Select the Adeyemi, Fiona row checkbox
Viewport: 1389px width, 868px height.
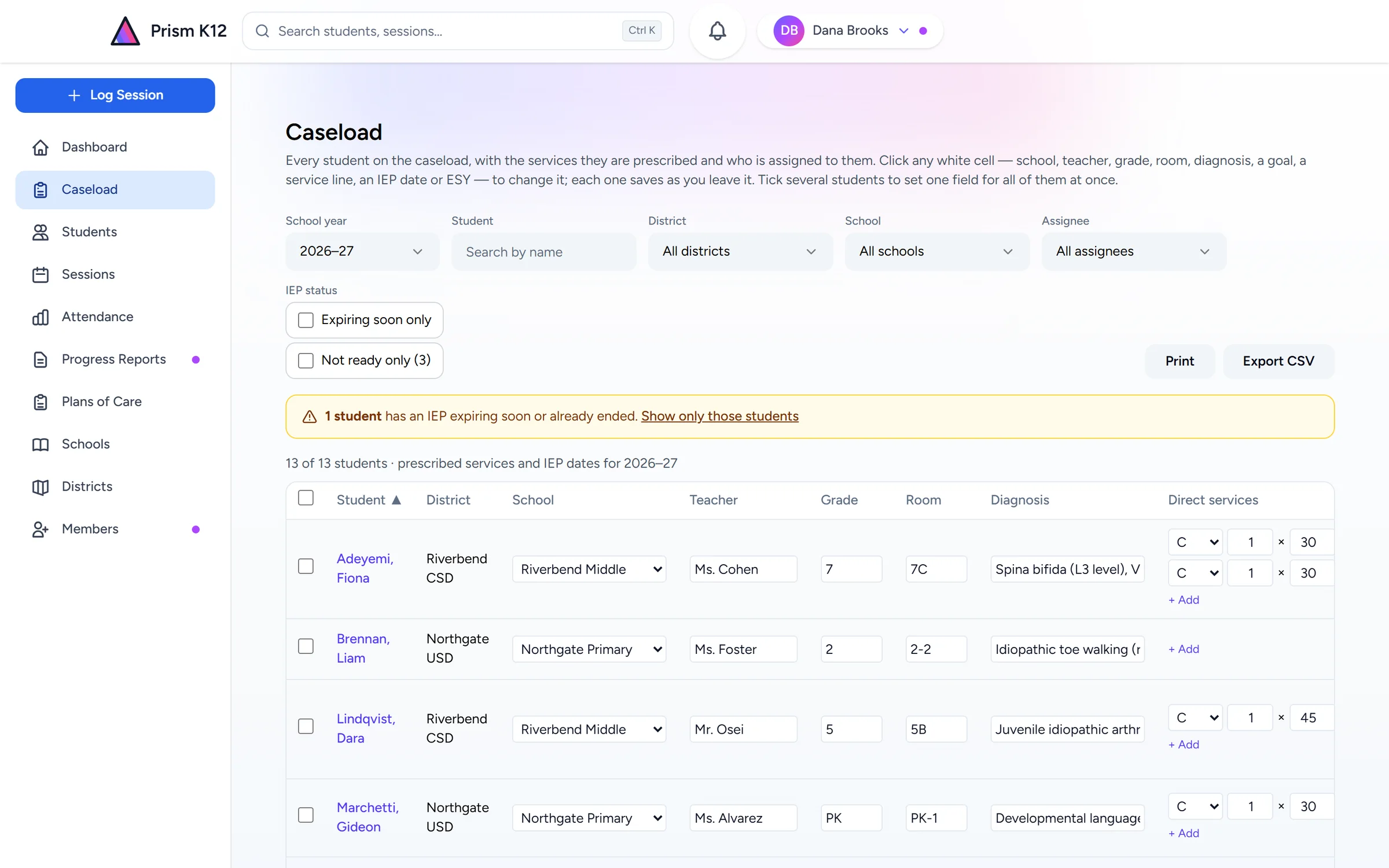pyautogui.click(x=306, y=566)
